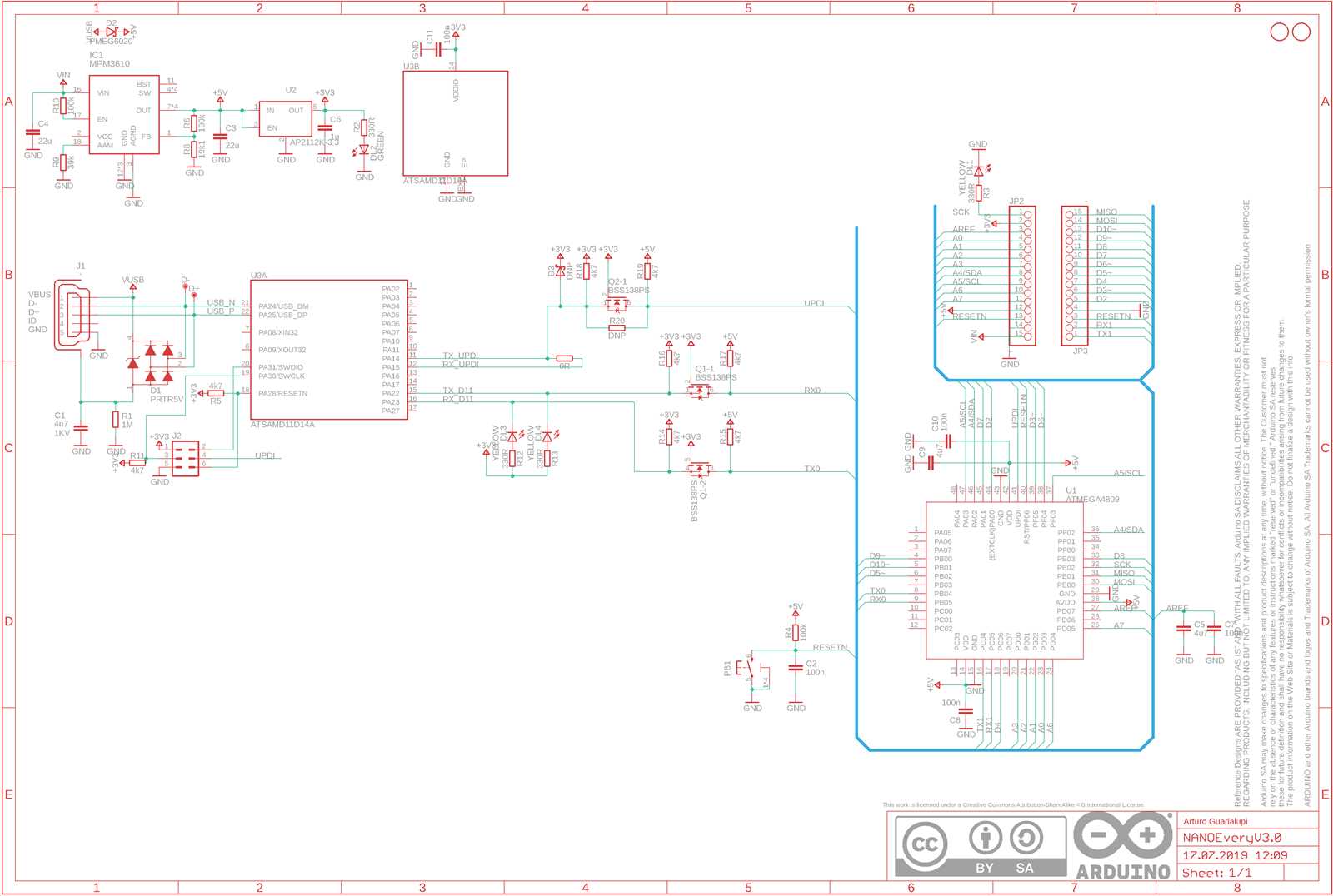Image resolution: width=1333 pixels, height=896 pixels.
Task: Select the DL2 GREEN LED symbol
Action: pyautogui.click(x=364, y=151)
